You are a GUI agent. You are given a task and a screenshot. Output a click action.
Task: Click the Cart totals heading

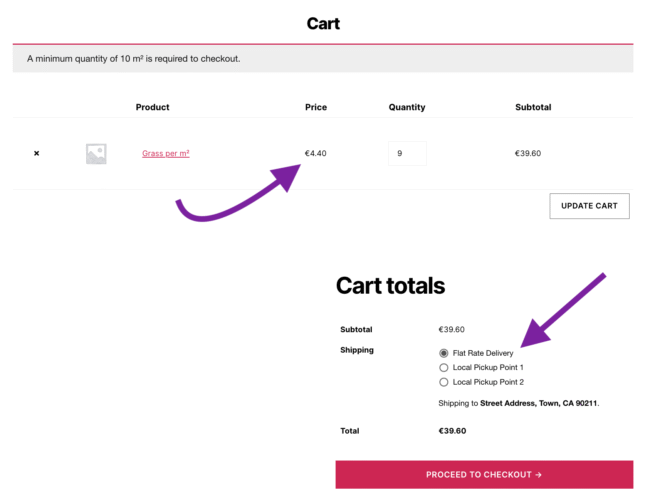(x=390, y=286)
